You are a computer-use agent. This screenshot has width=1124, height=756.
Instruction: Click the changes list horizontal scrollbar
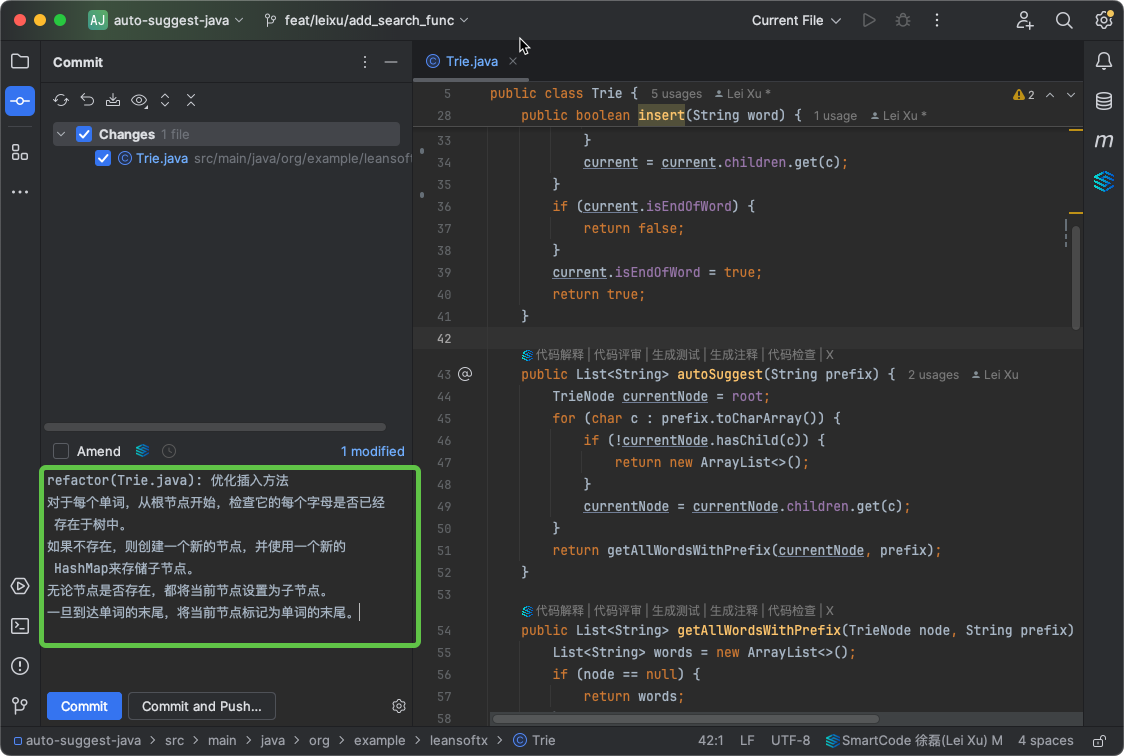(215, 427)
